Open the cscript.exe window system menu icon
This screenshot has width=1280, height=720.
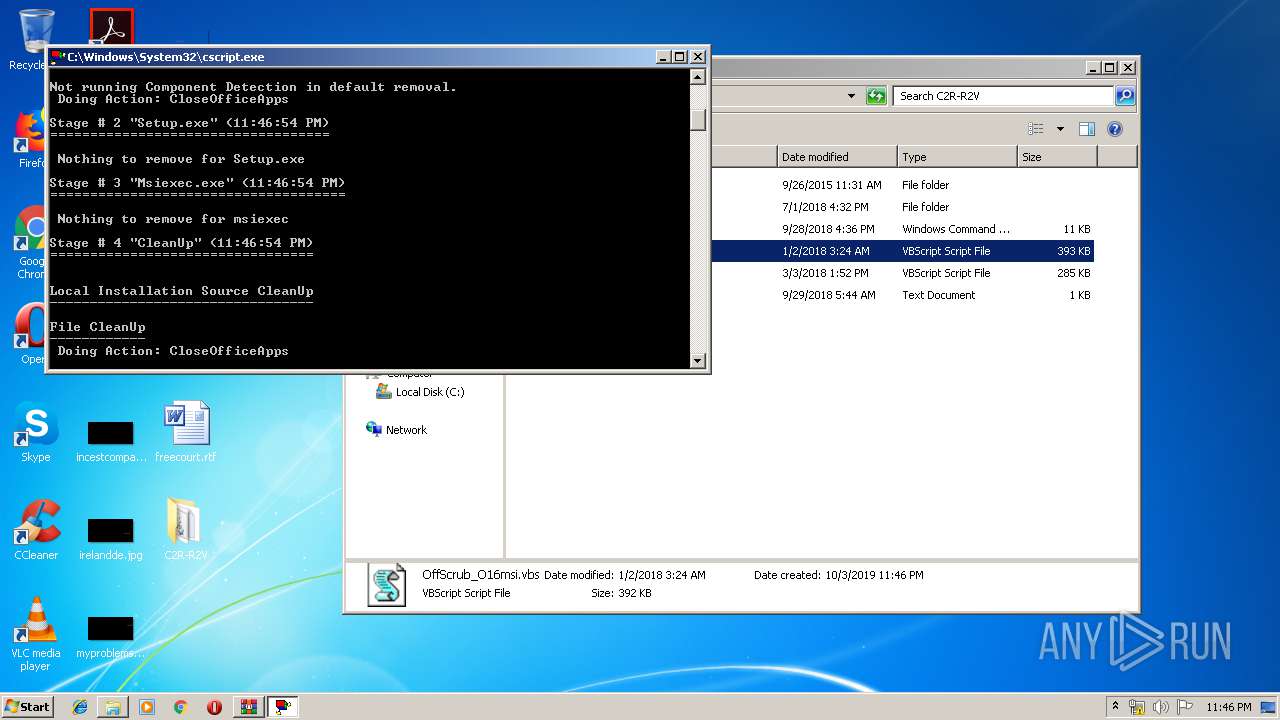click(x=58, y=57)
